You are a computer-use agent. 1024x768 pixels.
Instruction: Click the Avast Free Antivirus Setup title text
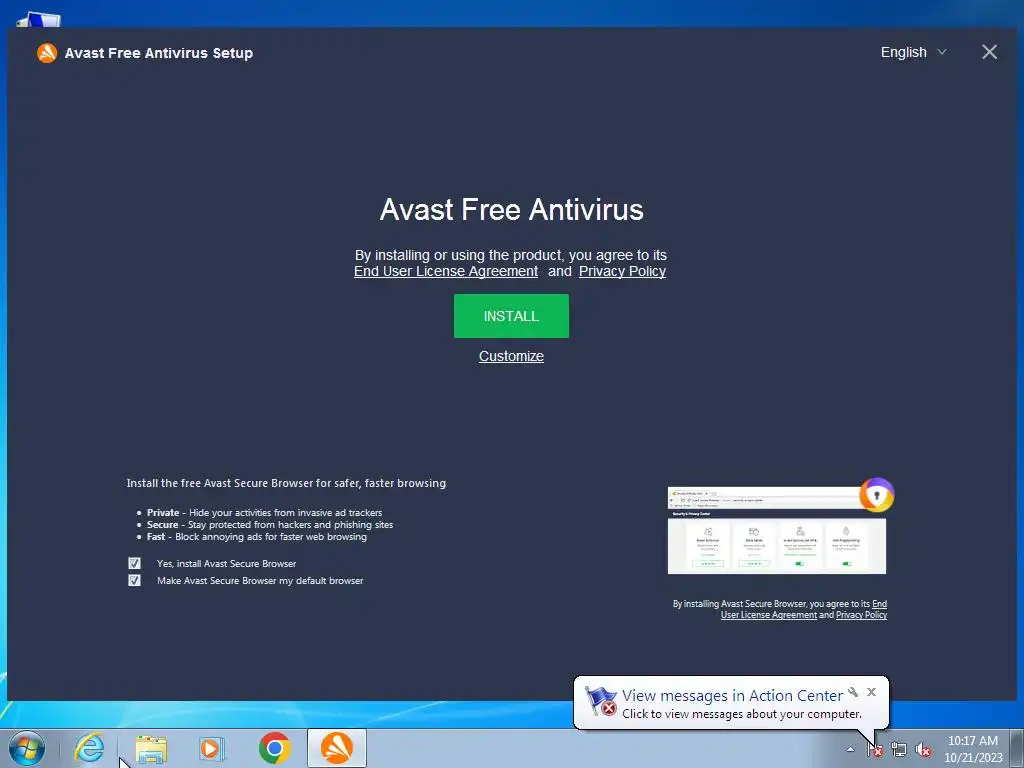[x=159, y=53]
